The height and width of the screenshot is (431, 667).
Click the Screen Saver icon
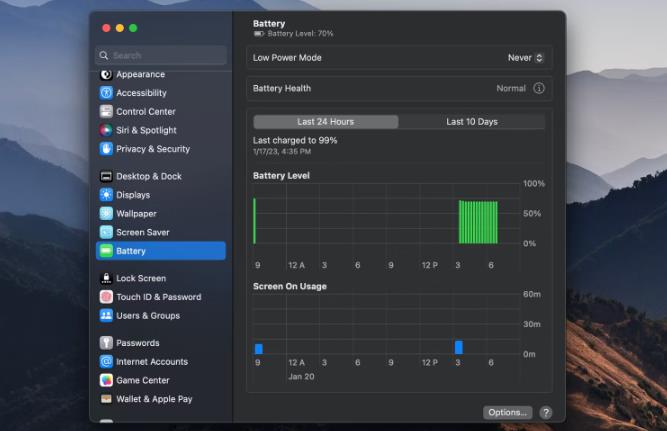pos(106,232)
